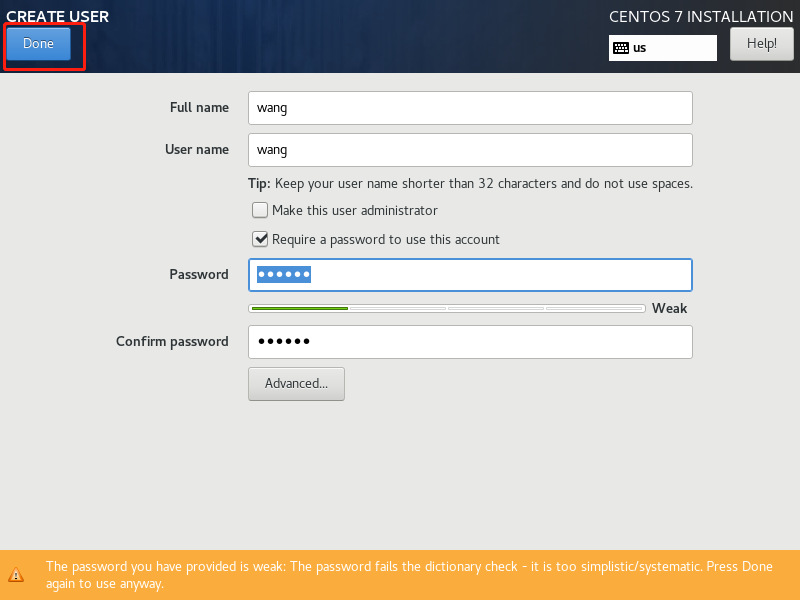Click inside the Confirm password field
The height and width of the screenshot is (600, 800).
pyautogui.click(x=470, y=342)
